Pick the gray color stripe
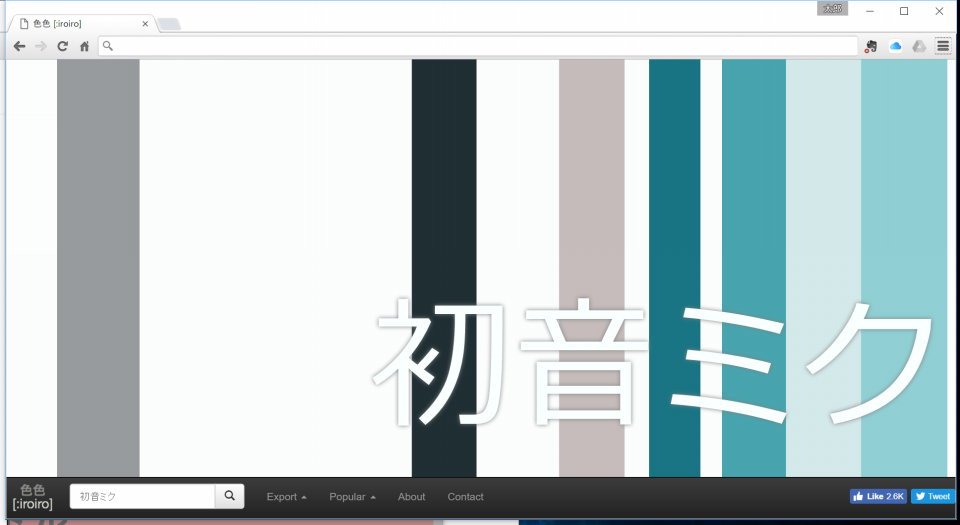Image resolution: width=960 pixels, height=525 pixels. click(x=98, y=268)
